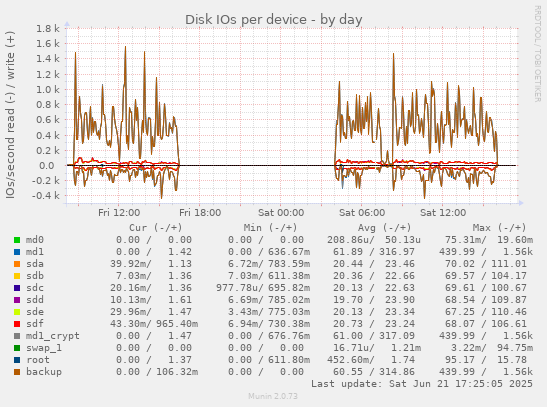Click root average value '452.60m/ 1.74'
The height and width of the screenshot is (407, 547).
(x=371, y=360)
